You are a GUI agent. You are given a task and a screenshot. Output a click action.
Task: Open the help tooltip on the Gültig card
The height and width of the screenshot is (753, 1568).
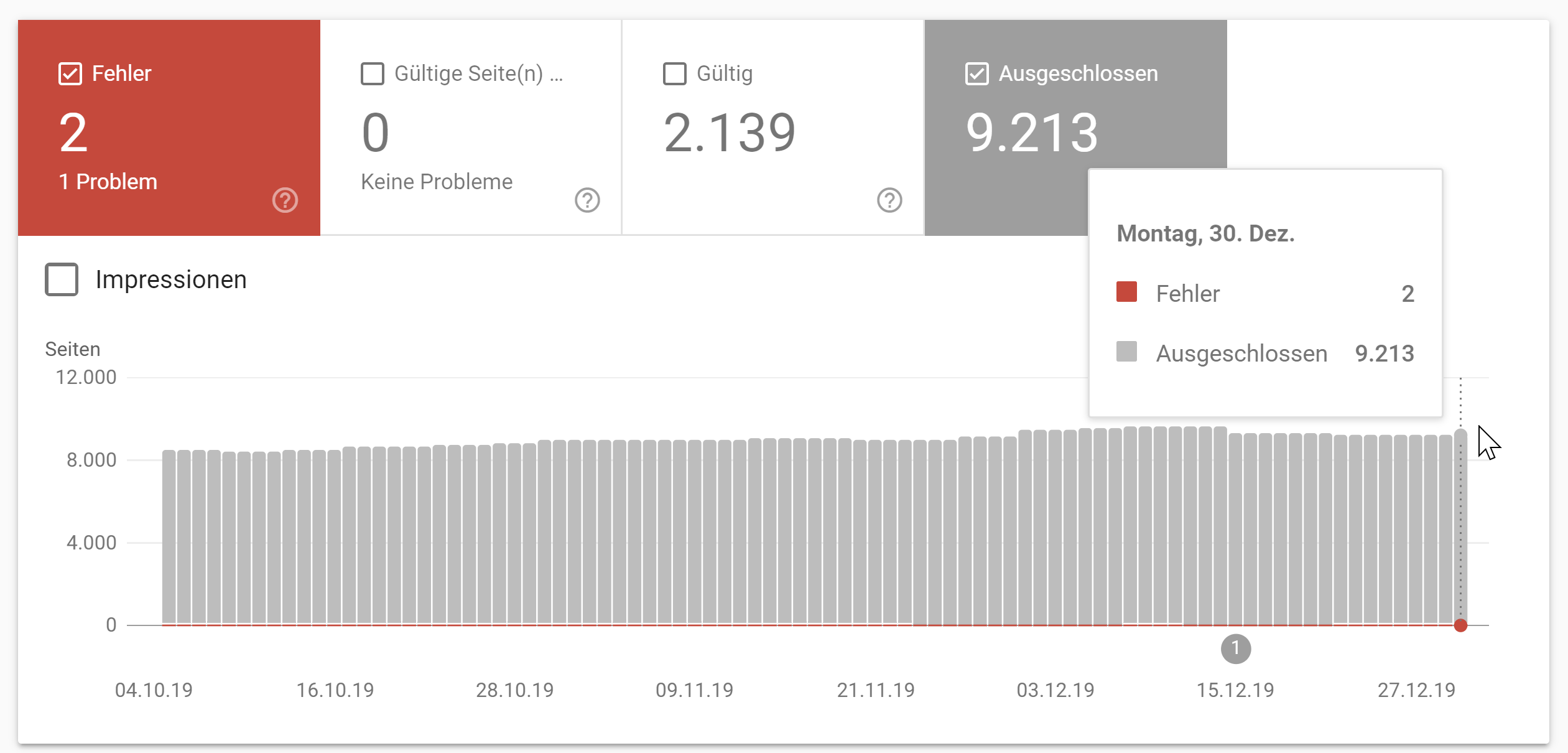coord(889,200)
